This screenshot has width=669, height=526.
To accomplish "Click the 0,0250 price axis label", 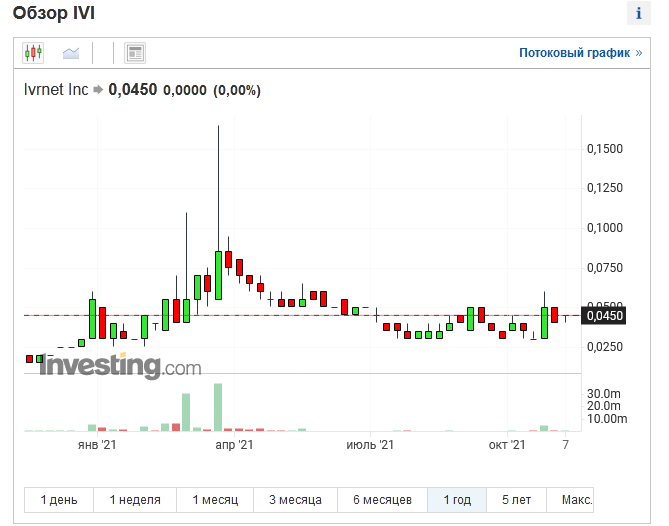I will (605, 347).
